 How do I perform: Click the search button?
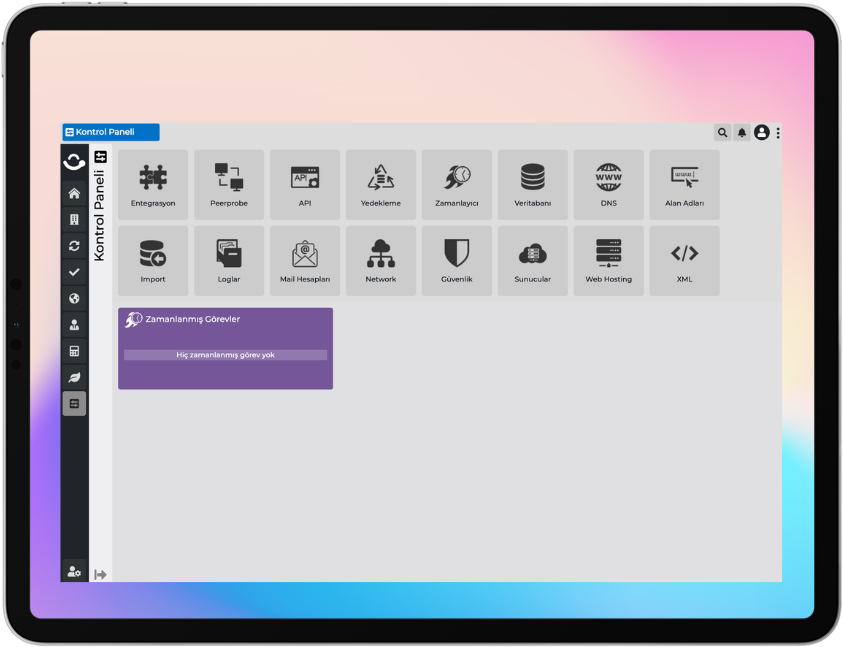point(722,132)
